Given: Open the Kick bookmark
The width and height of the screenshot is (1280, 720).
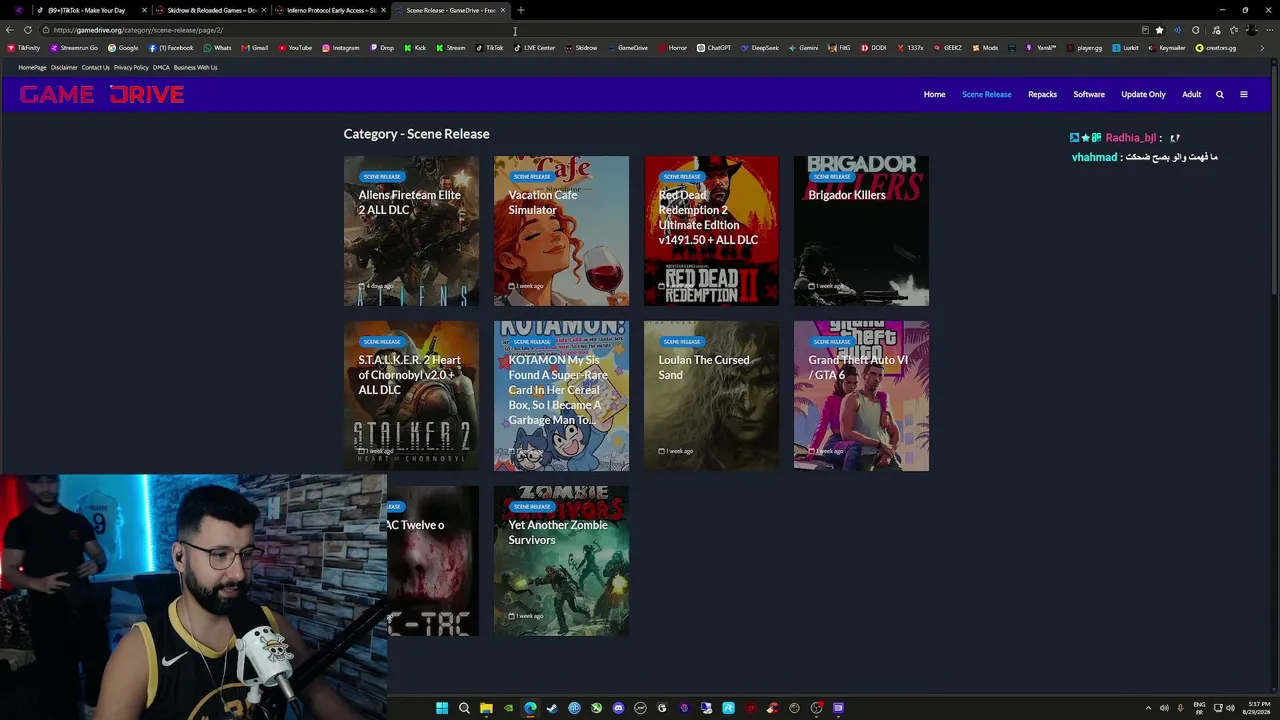Looking at the screenshot, I should [x=415, y=48].
